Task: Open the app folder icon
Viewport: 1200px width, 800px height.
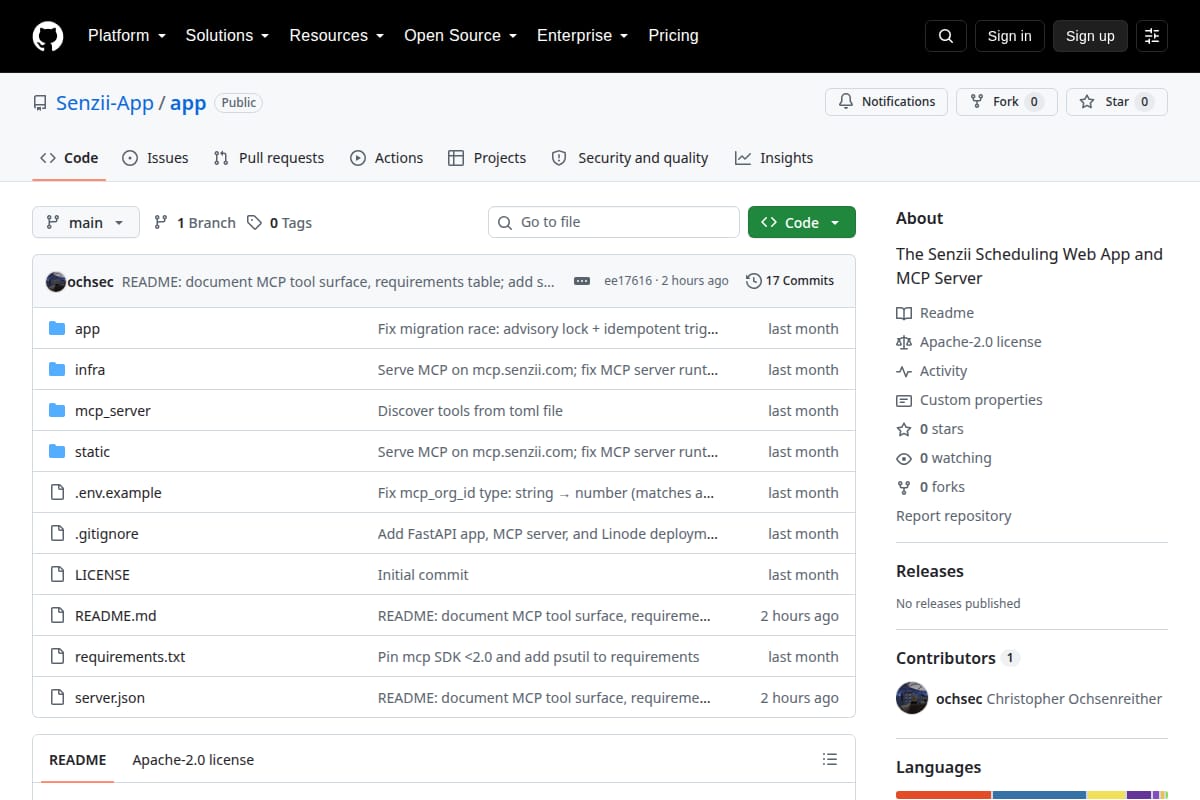Action: point(57,329)
